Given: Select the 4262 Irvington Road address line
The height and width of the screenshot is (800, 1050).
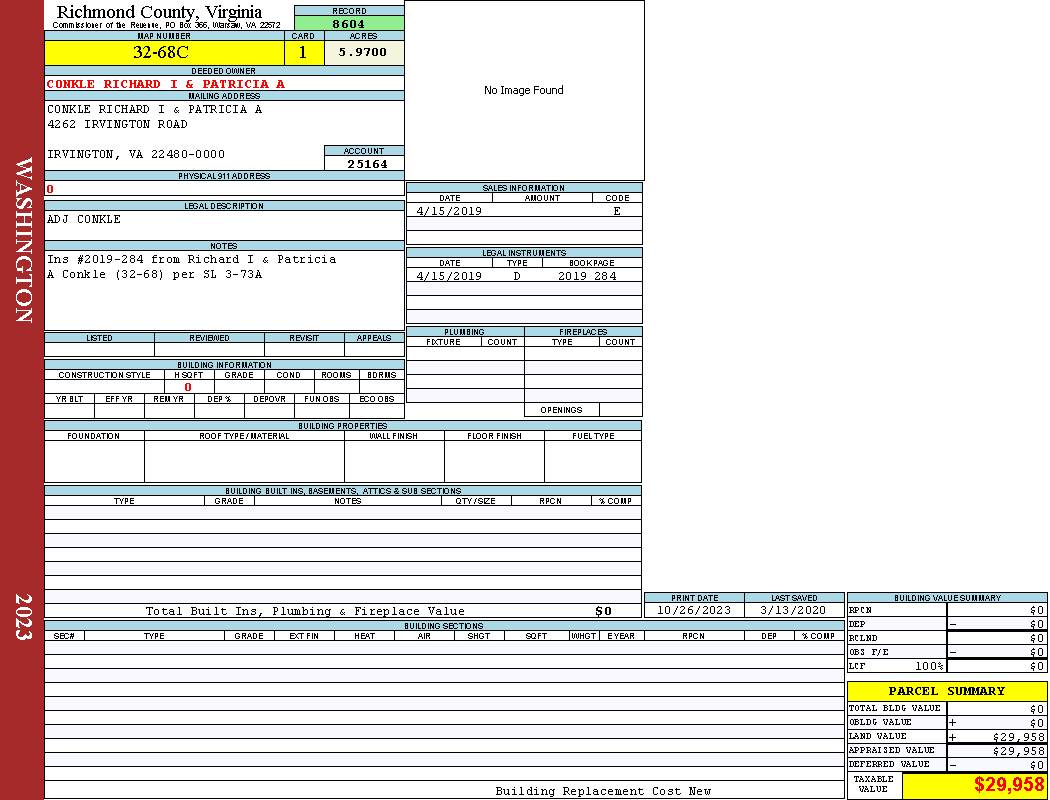Looking at the screenshot, I should pyautogui.click(x=117, y=124).
